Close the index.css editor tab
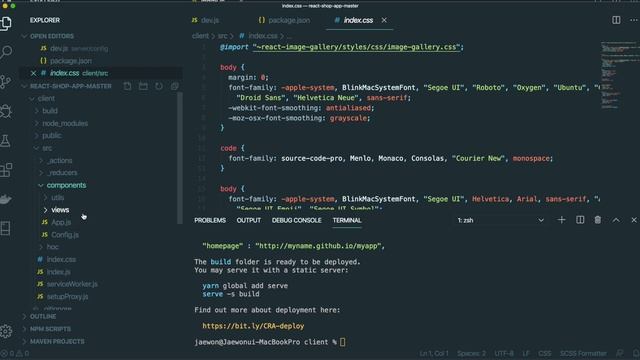This screenshot has width=640, height=360. [x=384, y=20]
